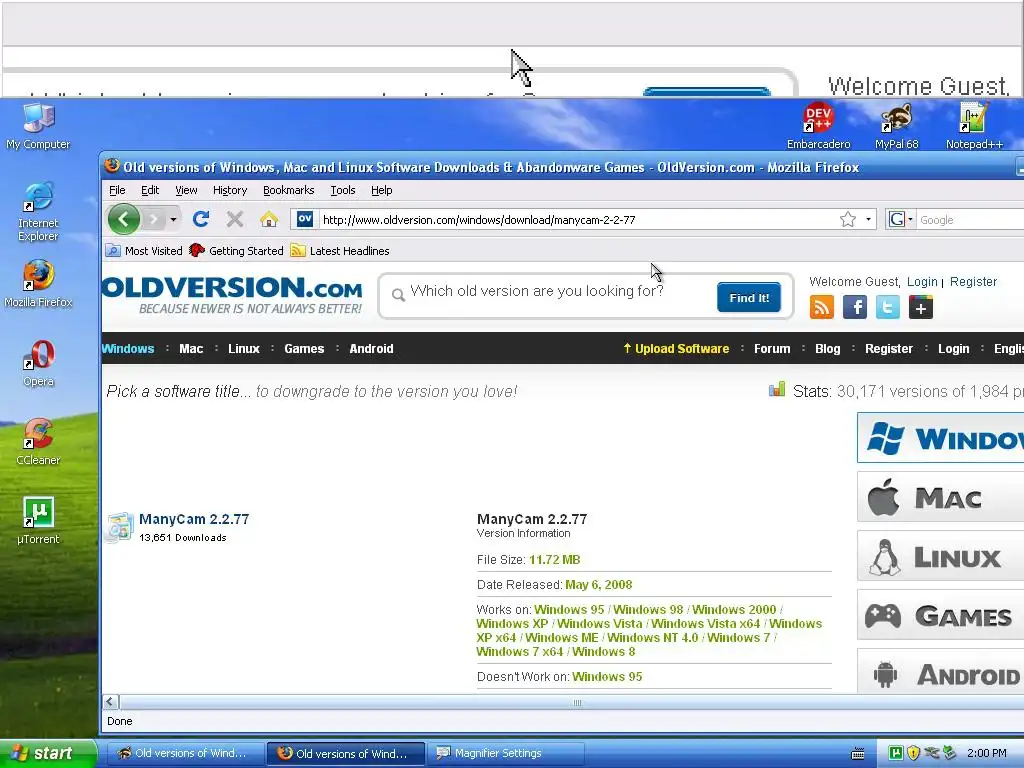Click the Upload Software link

[x=676, y=348]
